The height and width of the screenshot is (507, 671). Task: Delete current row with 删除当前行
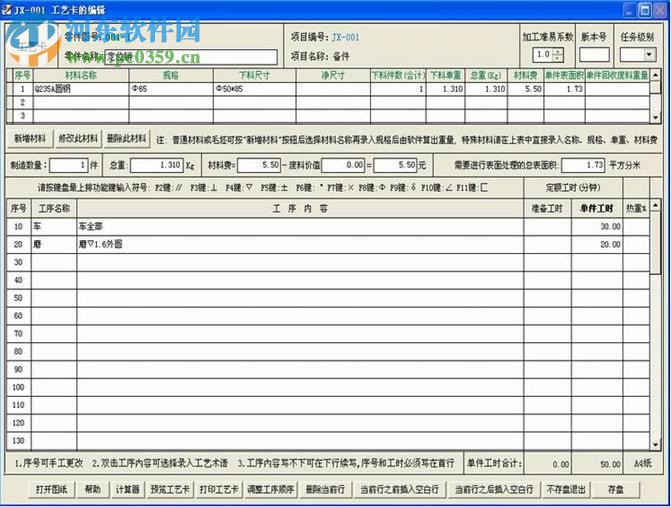pyautogui.click(x=325, y=489)
